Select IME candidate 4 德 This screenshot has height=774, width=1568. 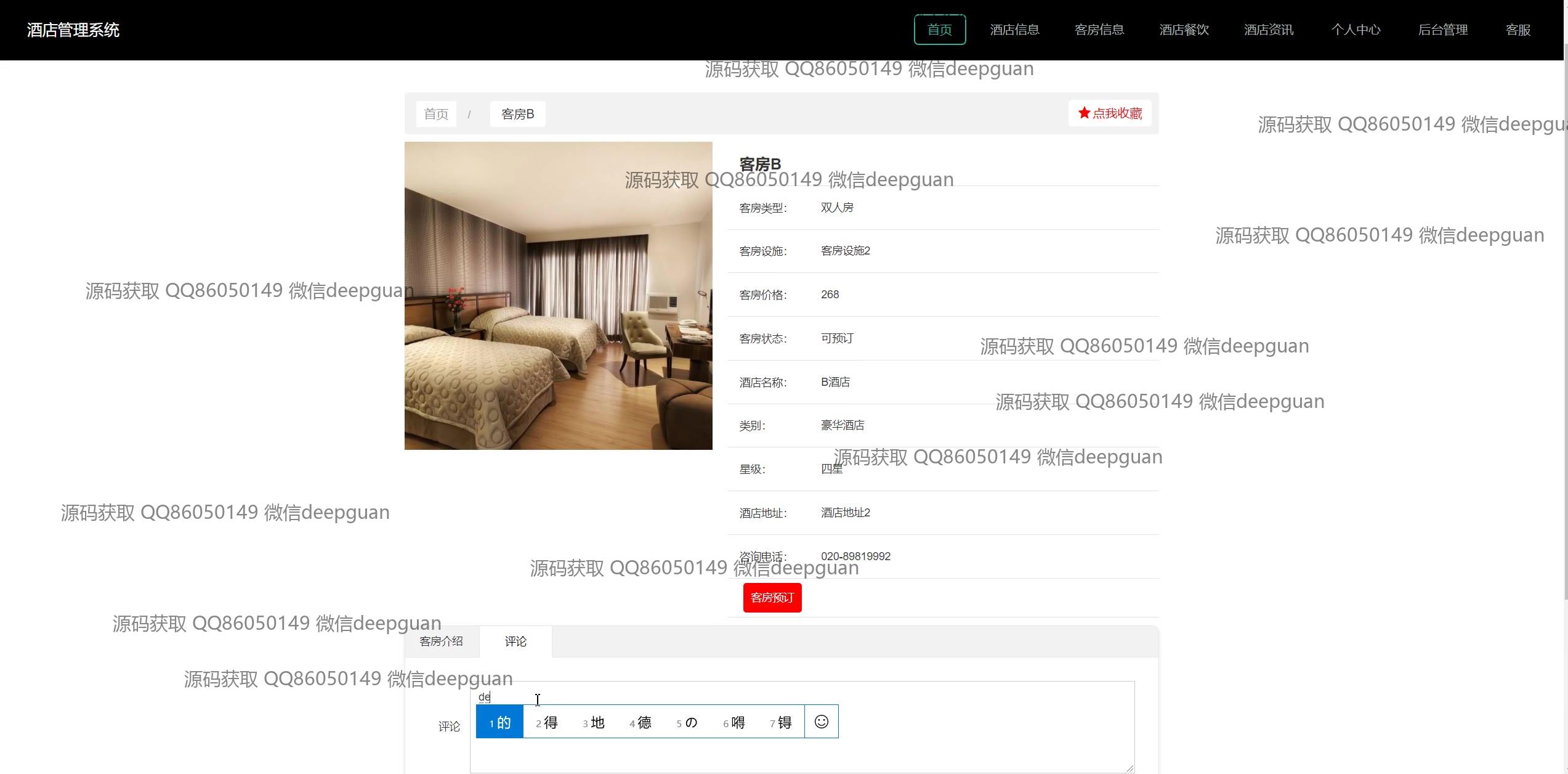pos(640,722)
